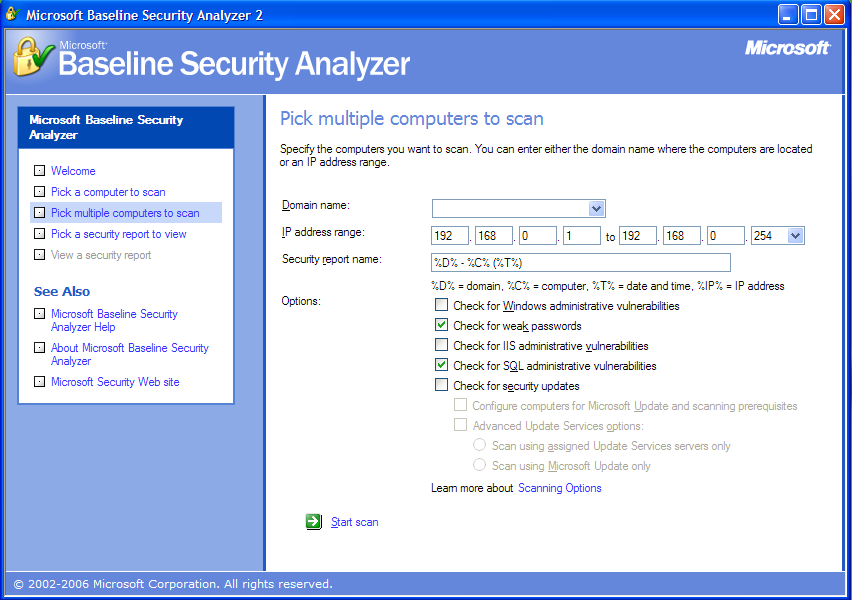Minimize the Baseline Security Analyzer window
Image resolution: width=852 pixels, height=600 pixels.
788,15
